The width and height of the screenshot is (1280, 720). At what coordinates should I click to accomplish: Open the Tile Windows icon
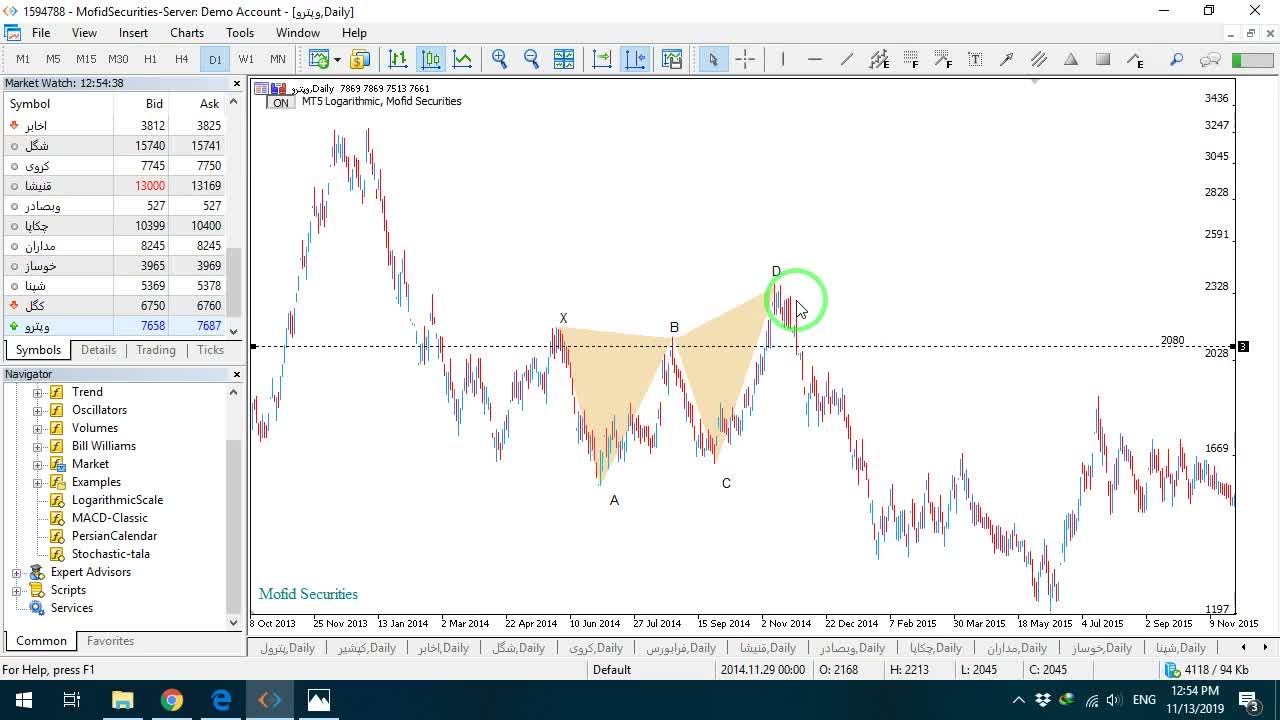click(x=564, y=59)
